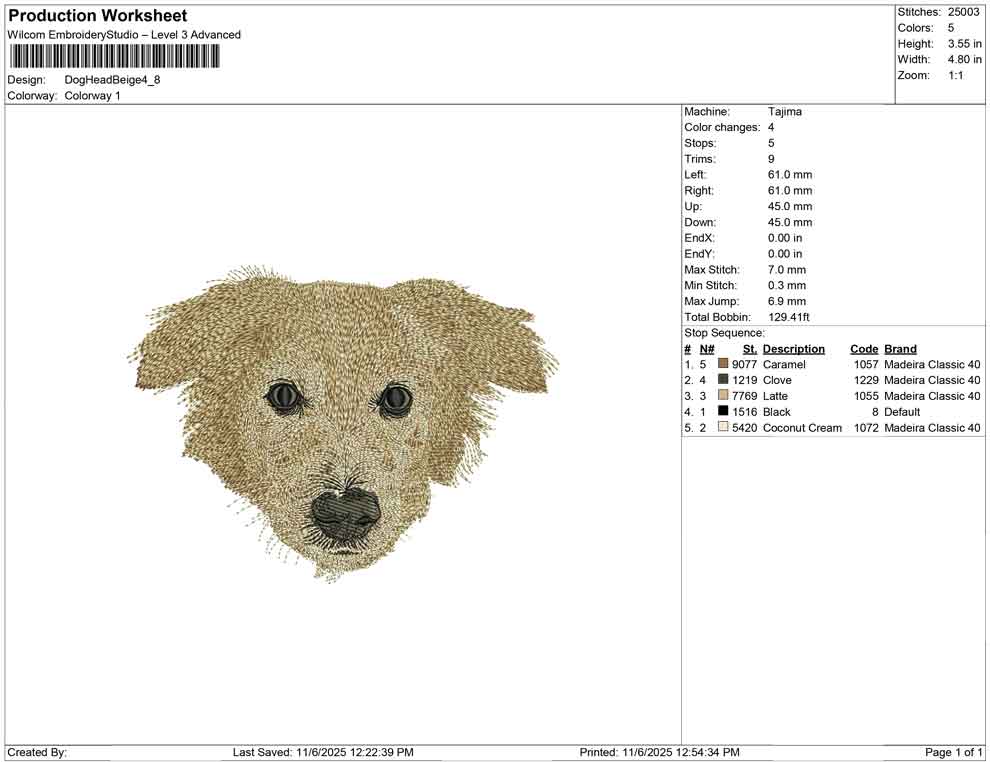Click the St. column header
990x762 pixels.
pyautogui.click(x=749, y=349)
